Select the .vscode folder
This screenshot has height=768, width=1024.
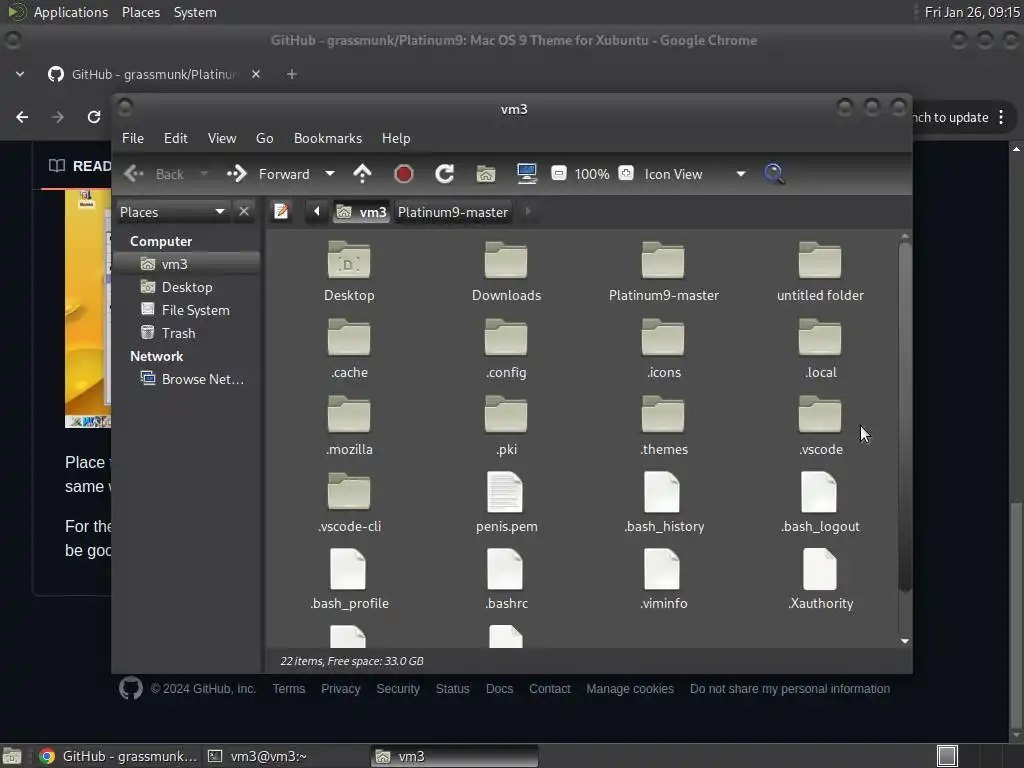[820, 424]
